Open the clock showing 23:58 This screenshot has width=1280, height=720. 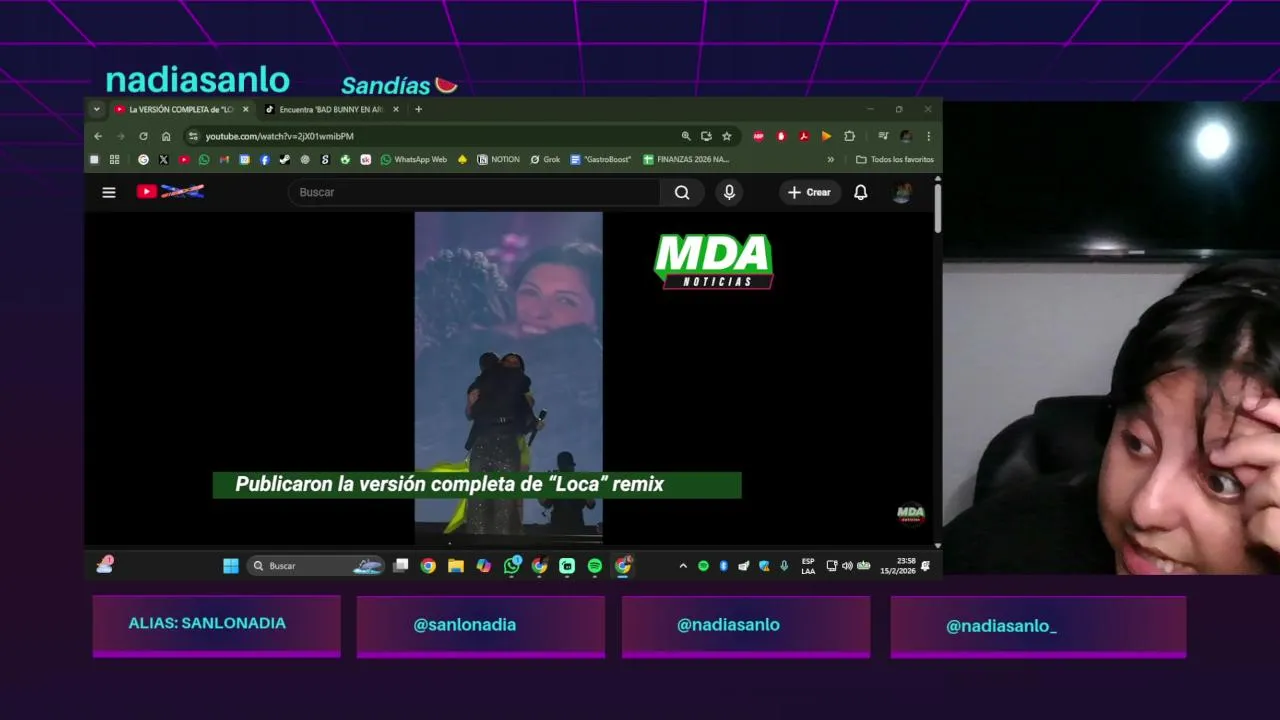coord(897,566)
